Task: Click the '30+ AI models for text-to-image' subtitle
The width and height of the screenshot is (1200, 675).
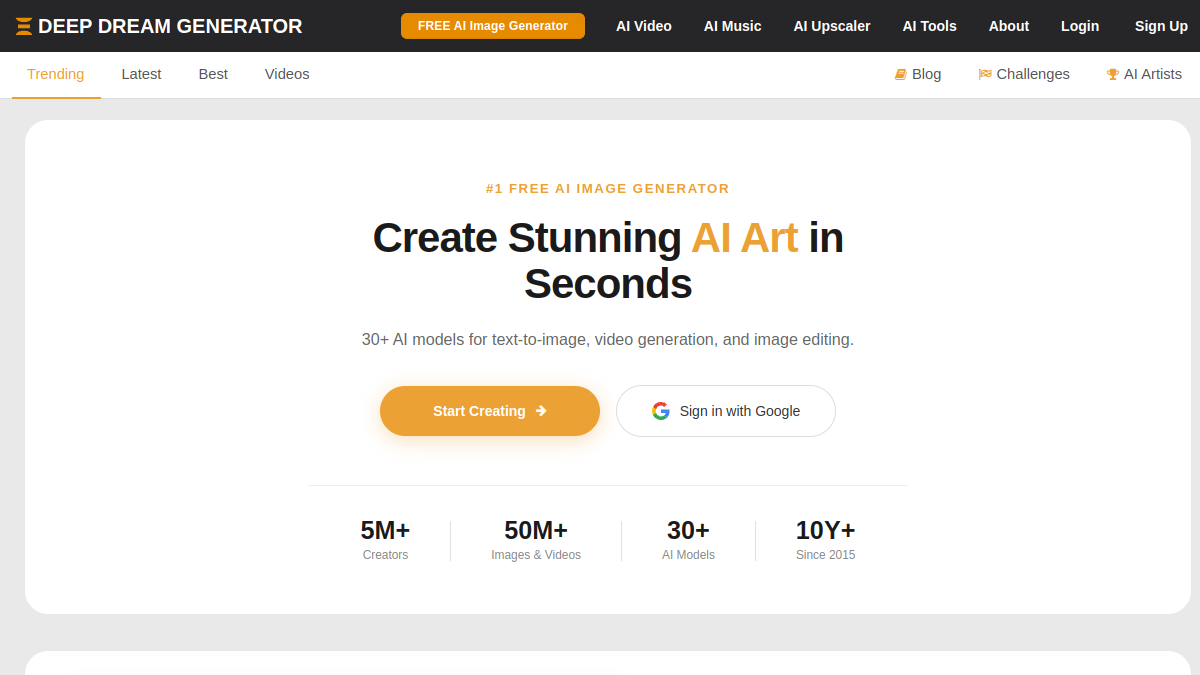Action: tap(608, 340)
